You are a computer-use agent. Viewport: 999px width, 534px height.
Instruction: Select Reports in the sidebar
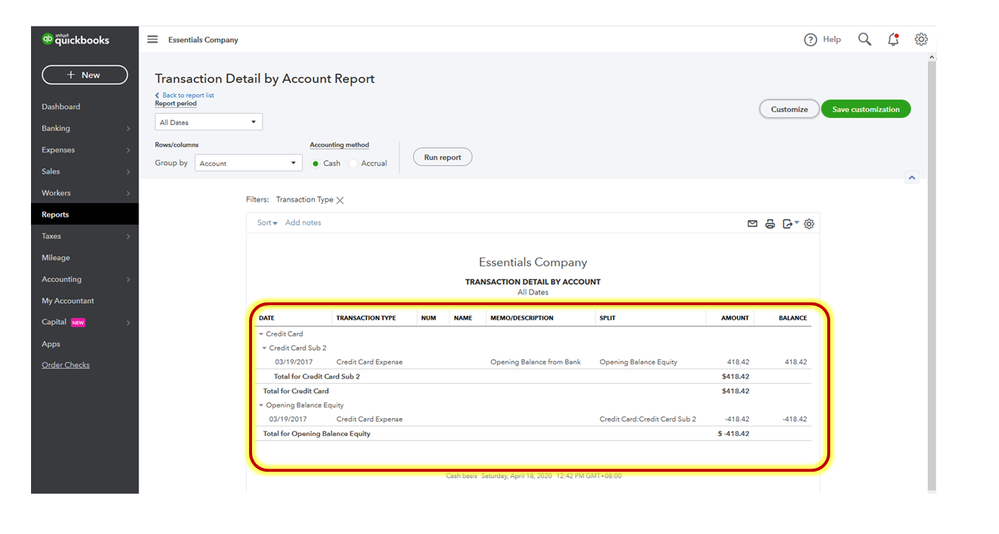(85, 214)
